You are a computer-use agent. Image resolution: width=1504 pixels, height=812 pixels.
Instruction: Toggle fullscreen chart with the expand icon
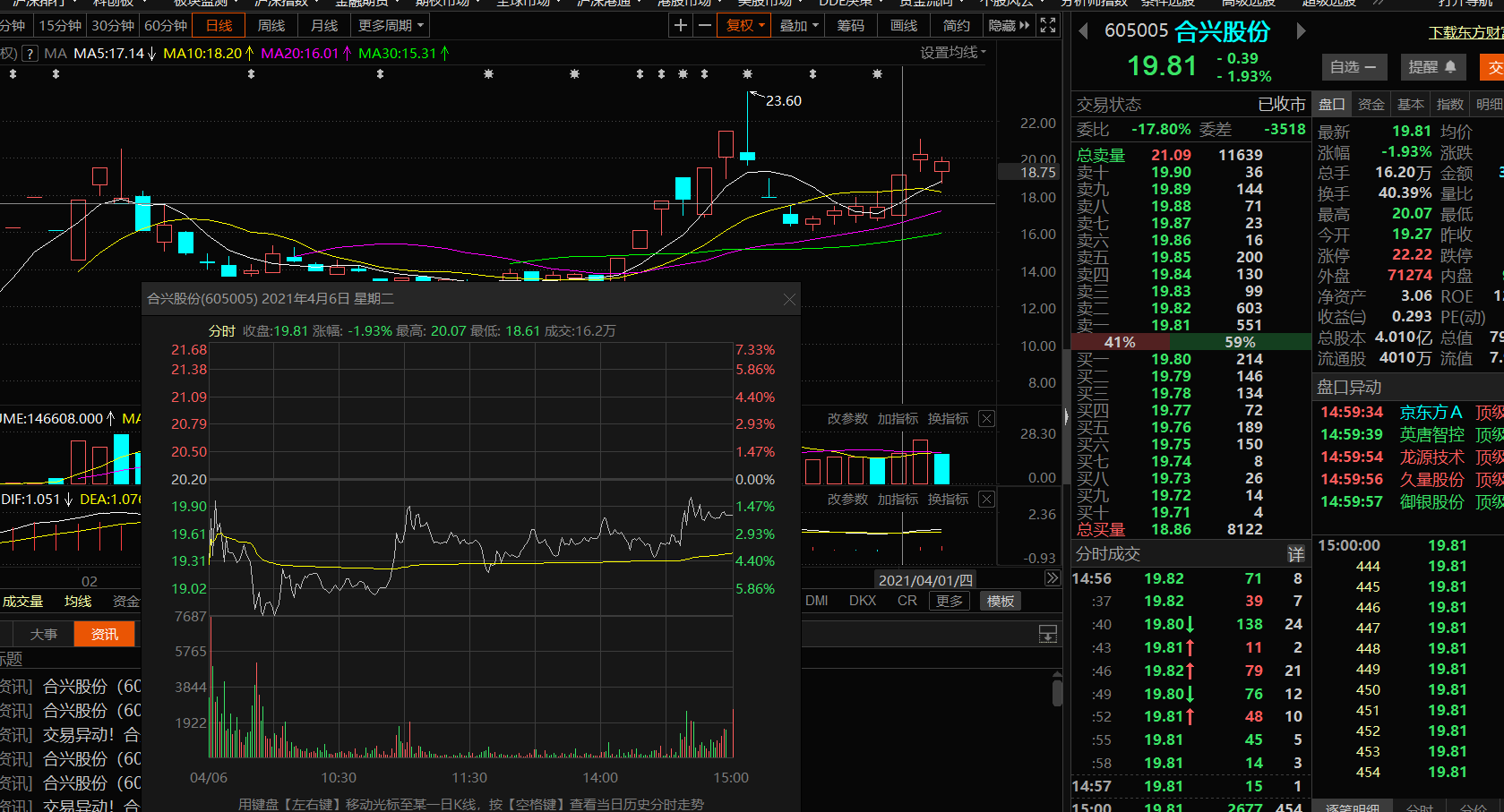(1048, 25)
